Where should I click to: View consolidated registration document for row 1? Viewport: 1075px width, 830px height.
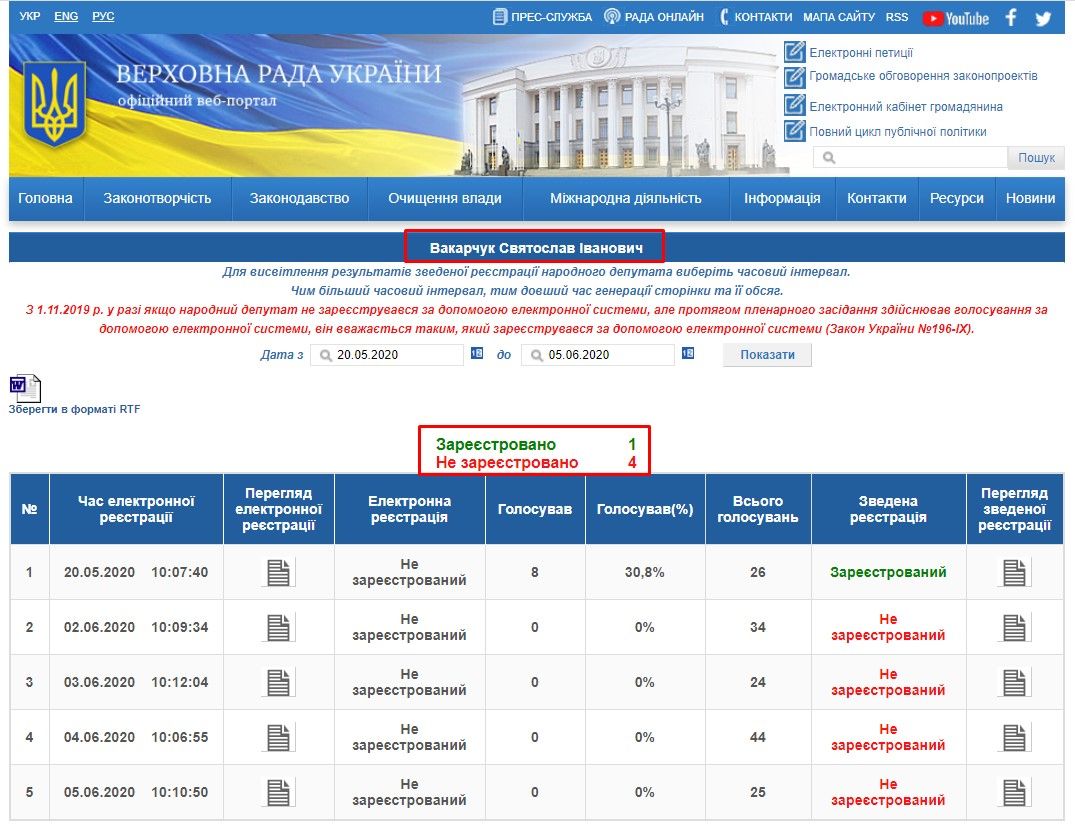click(1015, 572)
